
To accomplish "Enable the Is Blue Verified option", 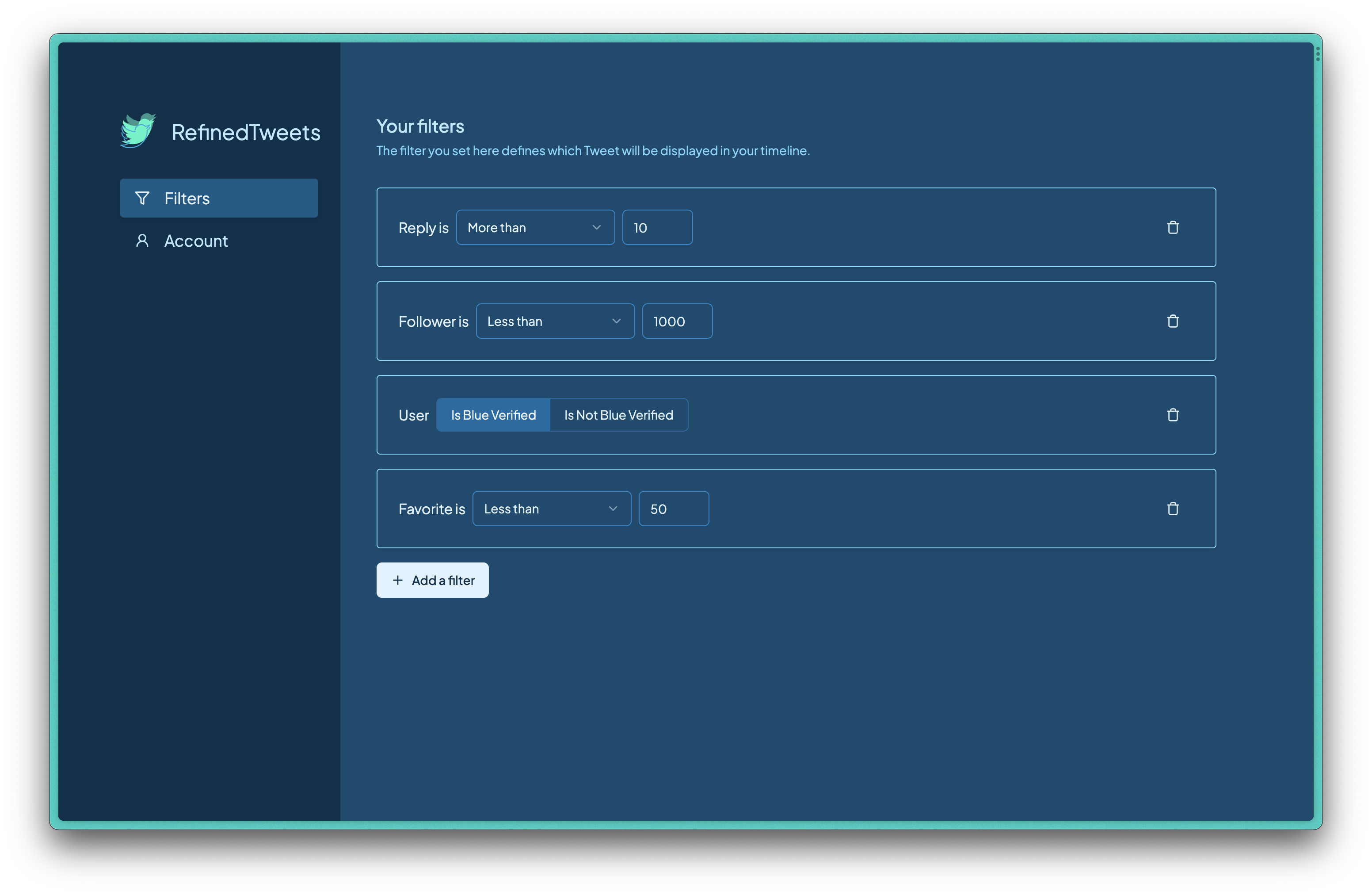I will click(x=493, y=414).
